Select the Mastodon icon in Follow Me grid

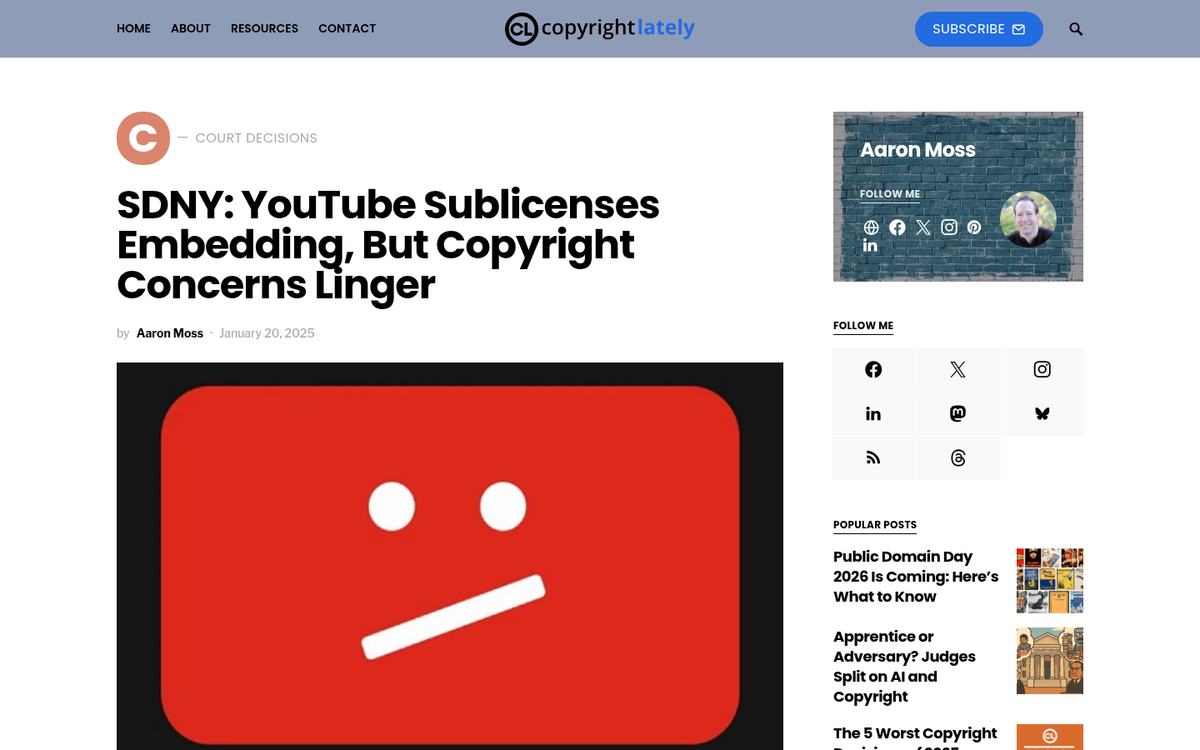(957, 413)
